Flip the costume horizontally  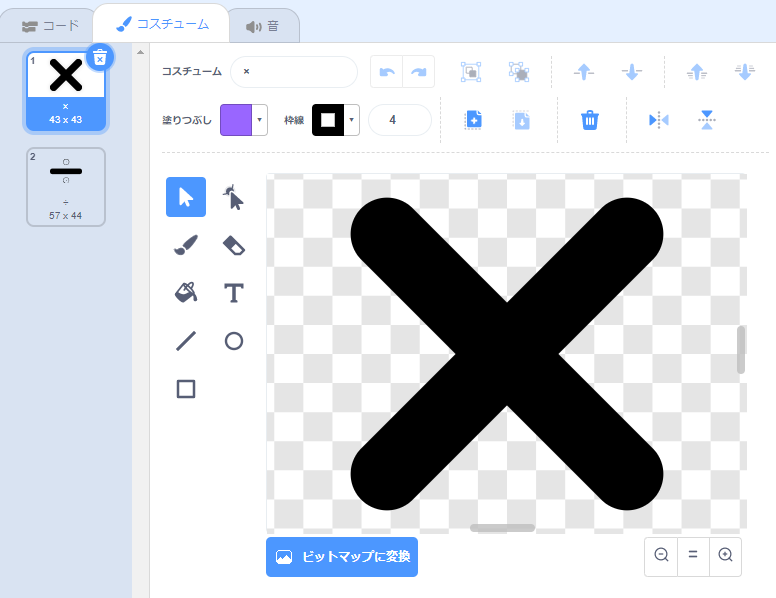(659, 120)
